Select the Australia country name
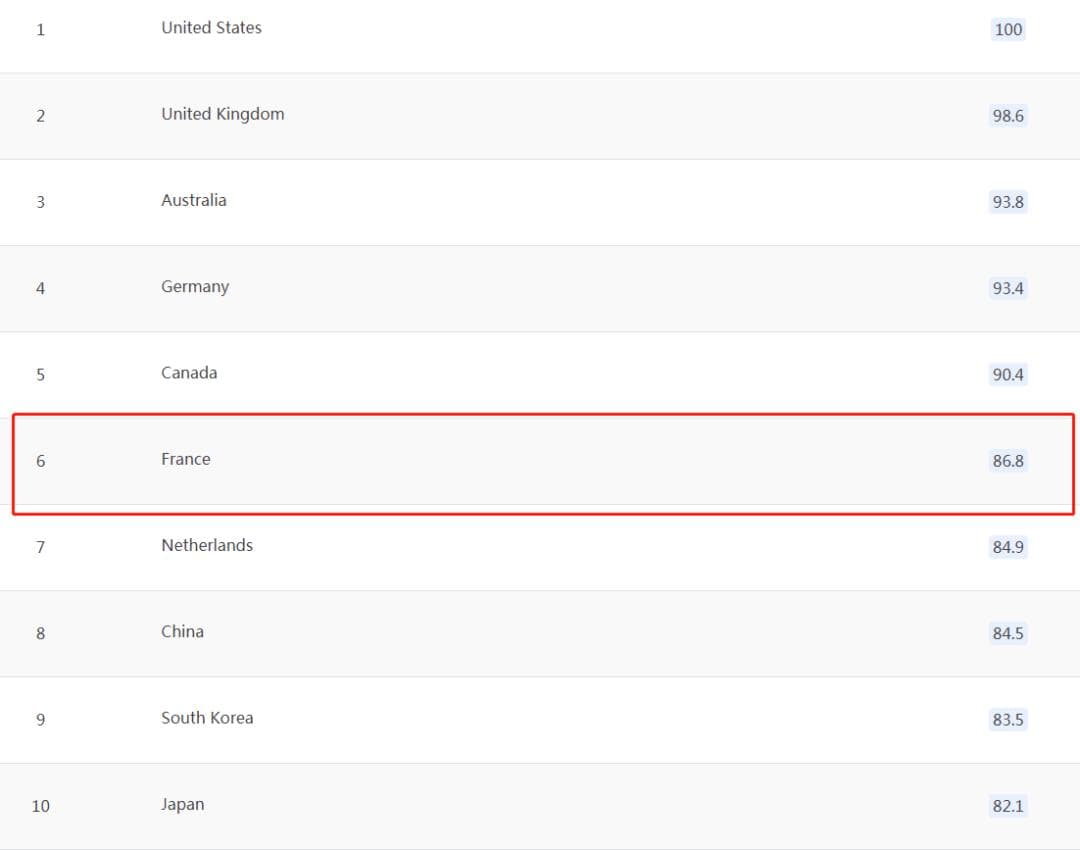Viewport: 1080px width, 850px height. pyautogui.click(x=194, y=200)
